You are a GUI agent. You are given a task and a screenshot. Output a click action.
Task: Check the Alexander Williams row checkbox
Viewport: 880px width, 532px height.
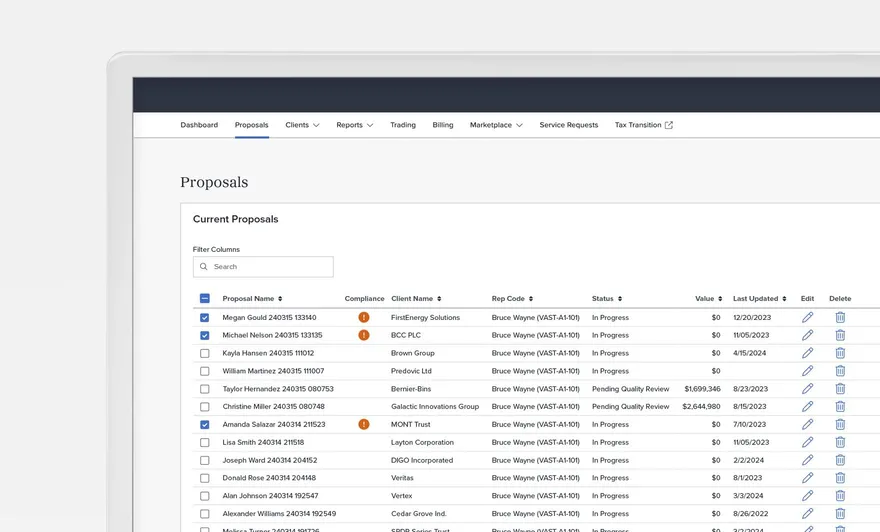(205, 514)
